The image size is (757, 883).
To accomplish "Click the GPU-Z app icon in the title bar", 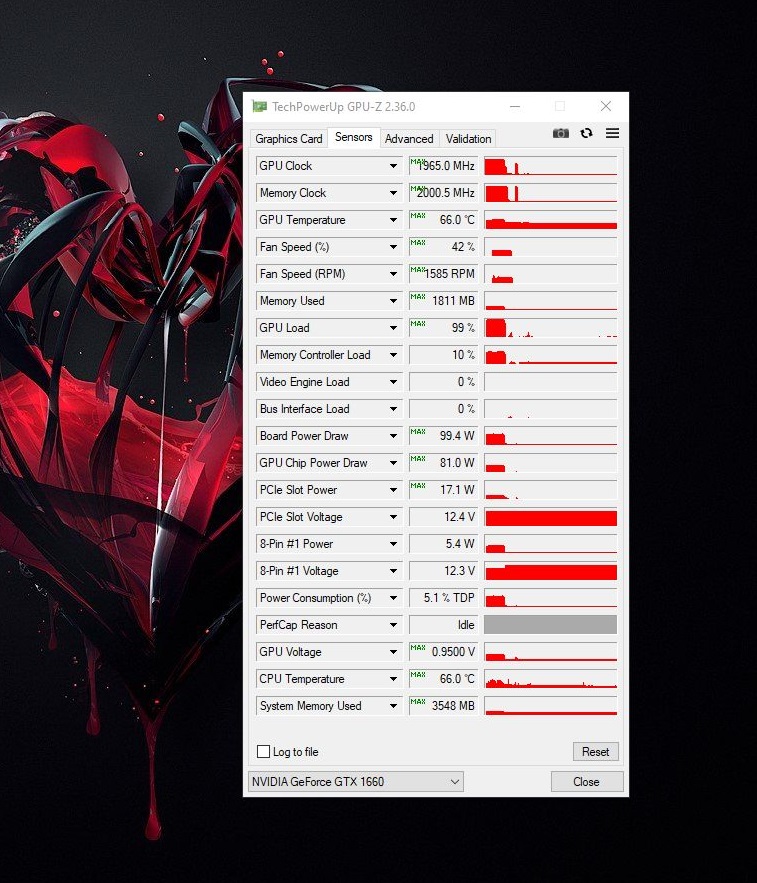I will [x=259, y=106].
